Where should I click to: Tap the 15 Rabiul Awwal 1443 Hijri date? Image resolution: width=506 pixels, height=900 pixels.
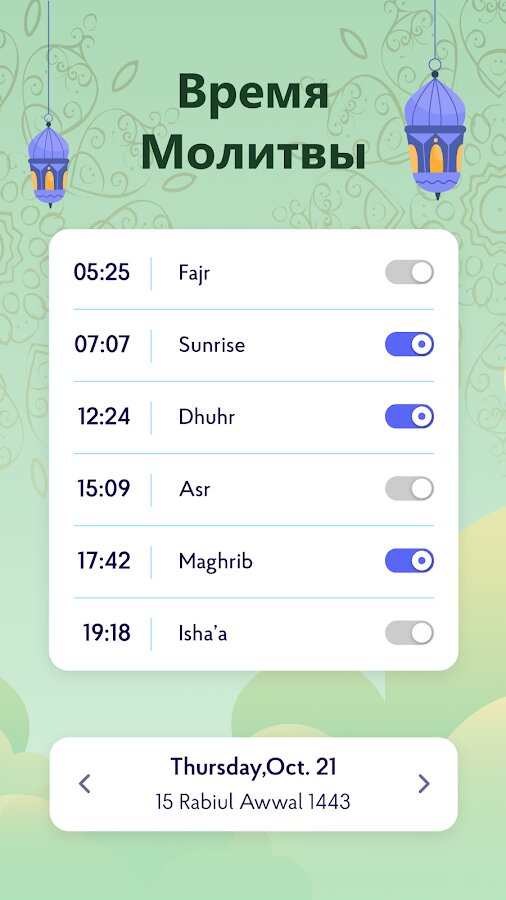tap(253, 802)
